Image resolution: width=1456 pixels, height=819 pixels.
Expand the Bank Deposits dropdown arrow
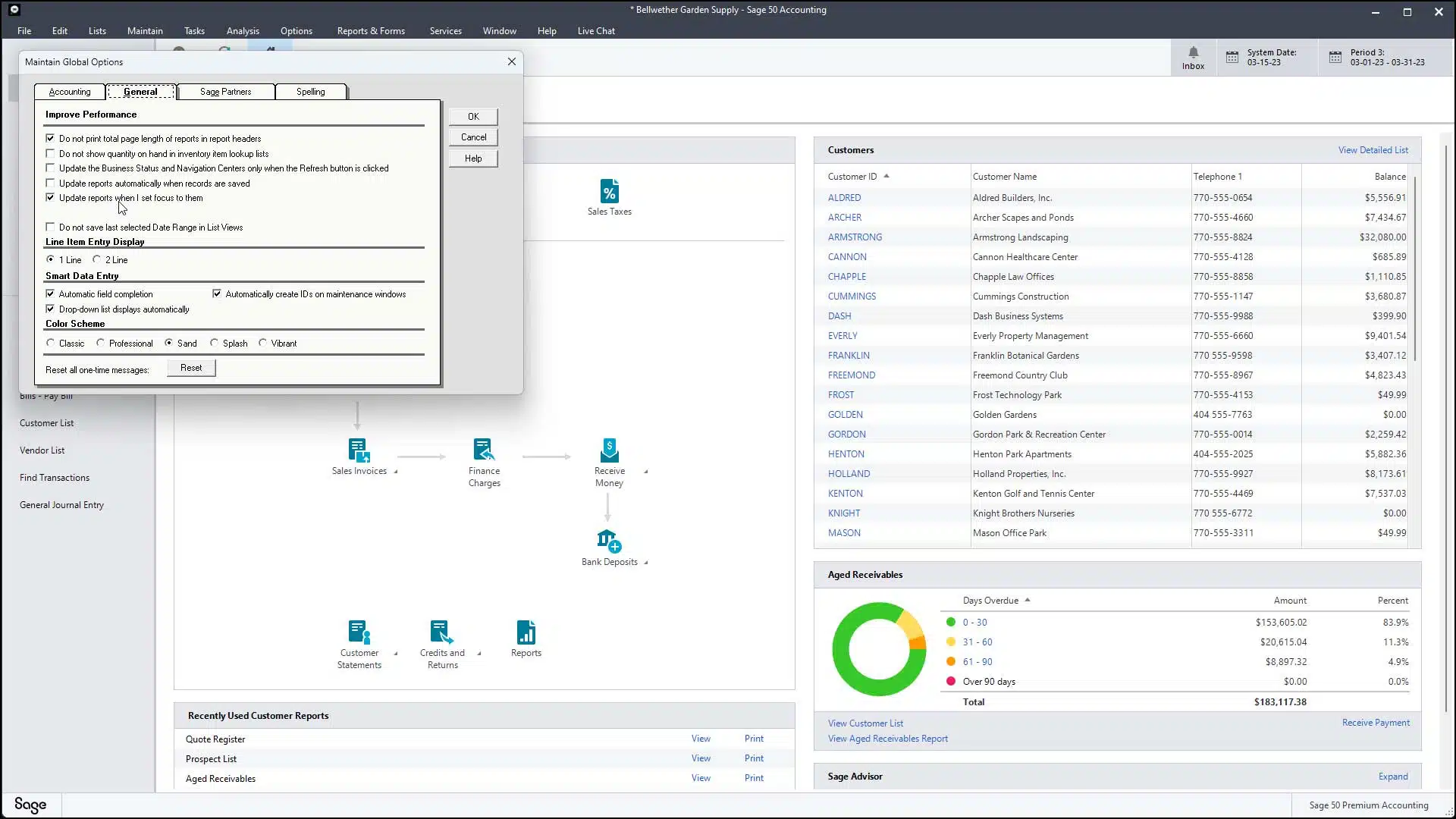[x=645, y=563]
